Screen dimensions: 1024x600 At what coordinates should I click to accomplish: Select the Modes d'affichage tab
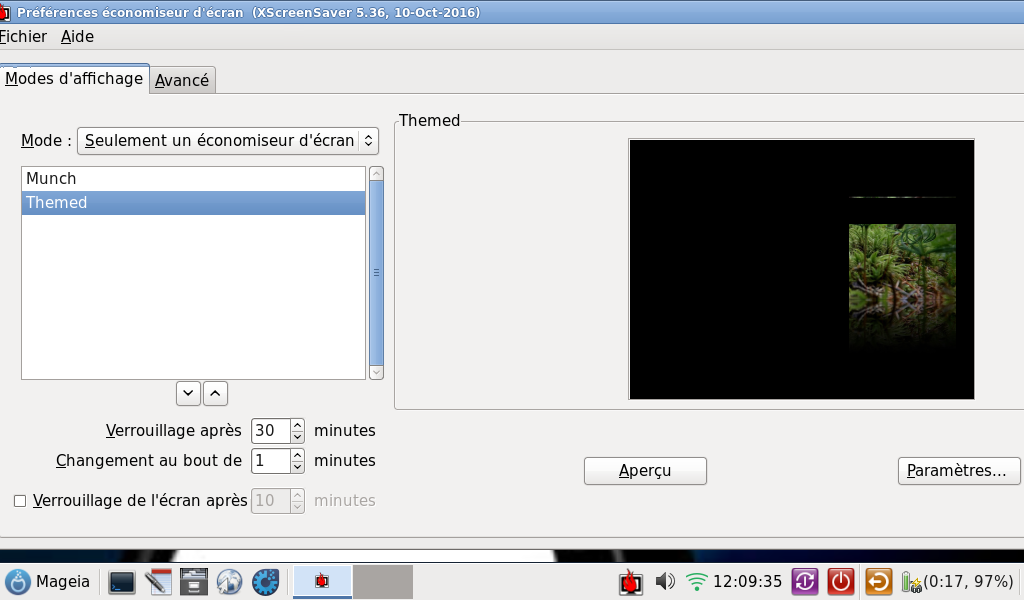pos(74,78)
